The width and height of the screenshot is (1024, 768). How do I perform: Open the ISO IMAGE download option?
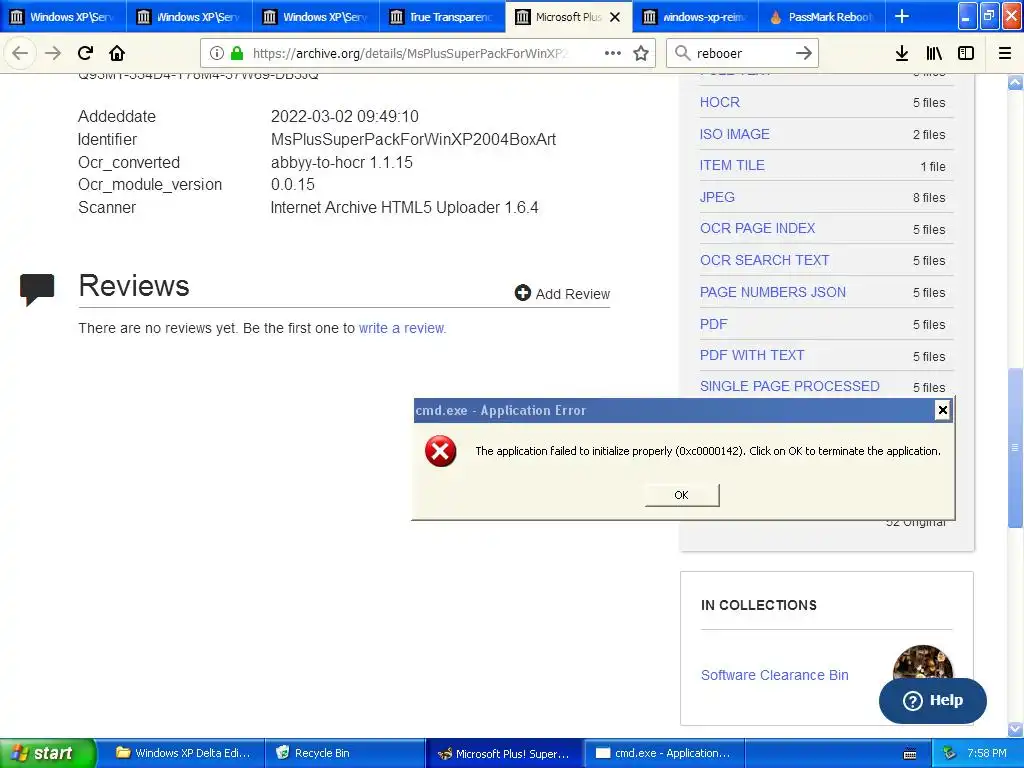click(x=735, y=134)
